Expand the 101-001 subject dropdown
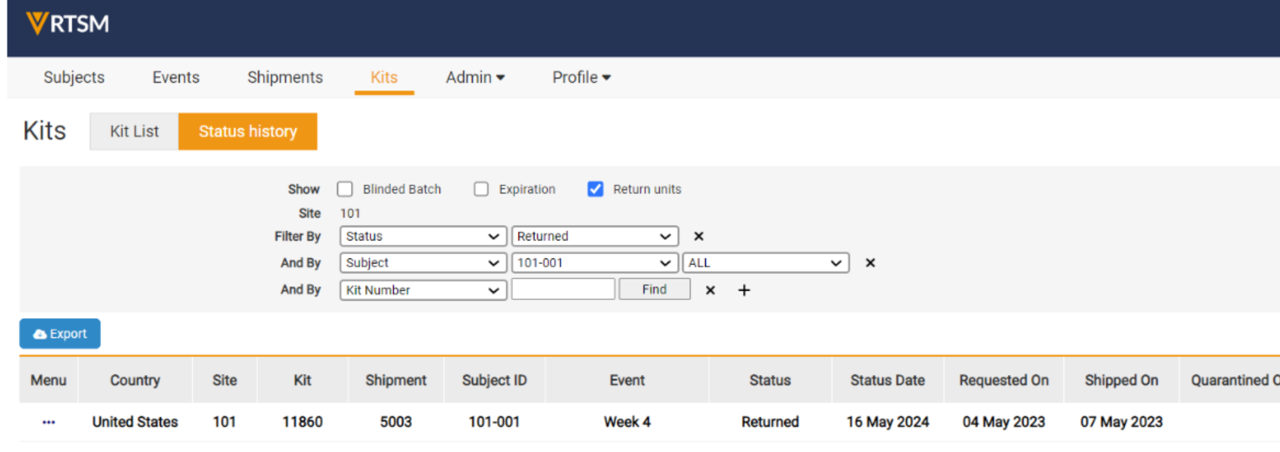Viewport: 1280px width, 452px height. 595,263
